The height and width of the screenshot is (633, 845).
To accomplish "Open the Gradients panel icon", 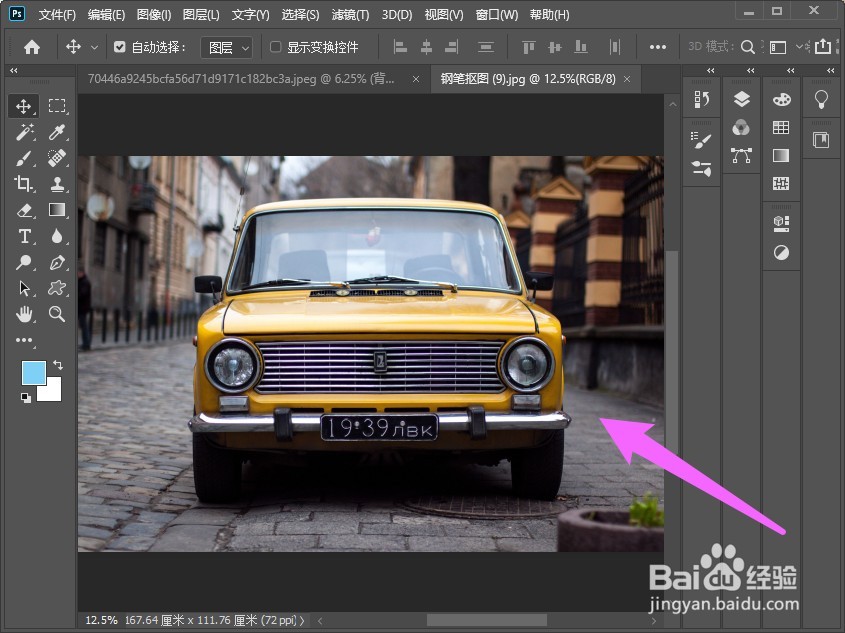I will tap(781, 156).
